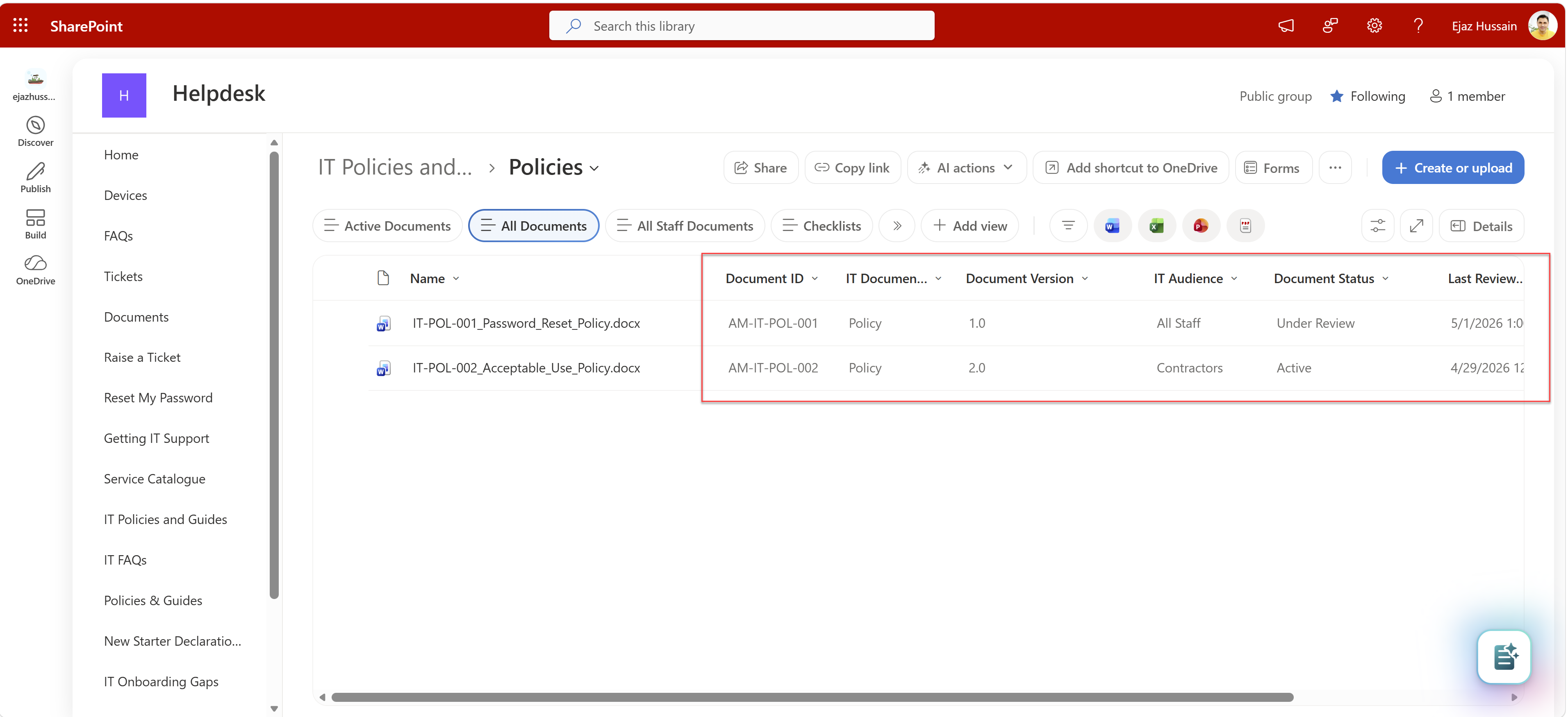1568x717 pixels.
Task: Open the Name column sort menu
Action: coord(456,279)
